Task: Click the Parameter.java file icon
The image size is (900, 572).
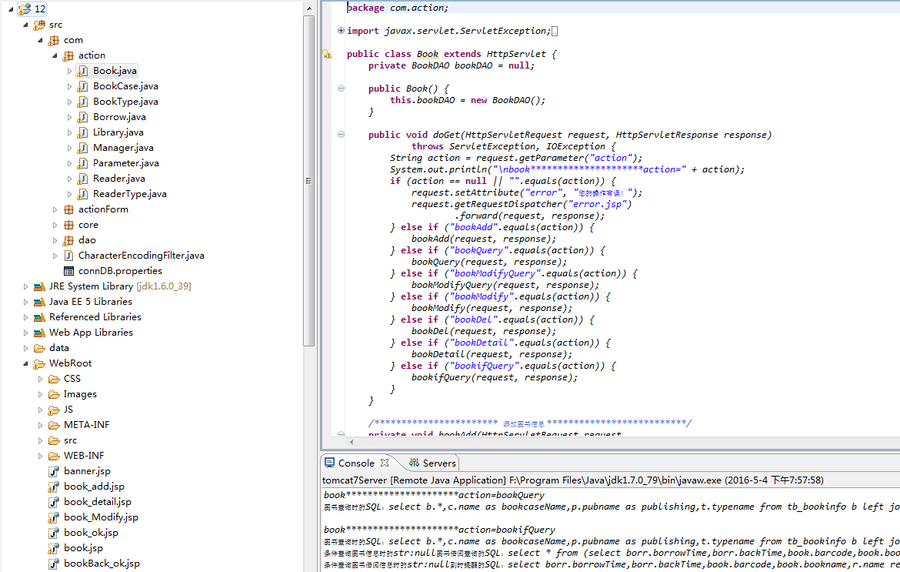Action: (x=83, y=164)
